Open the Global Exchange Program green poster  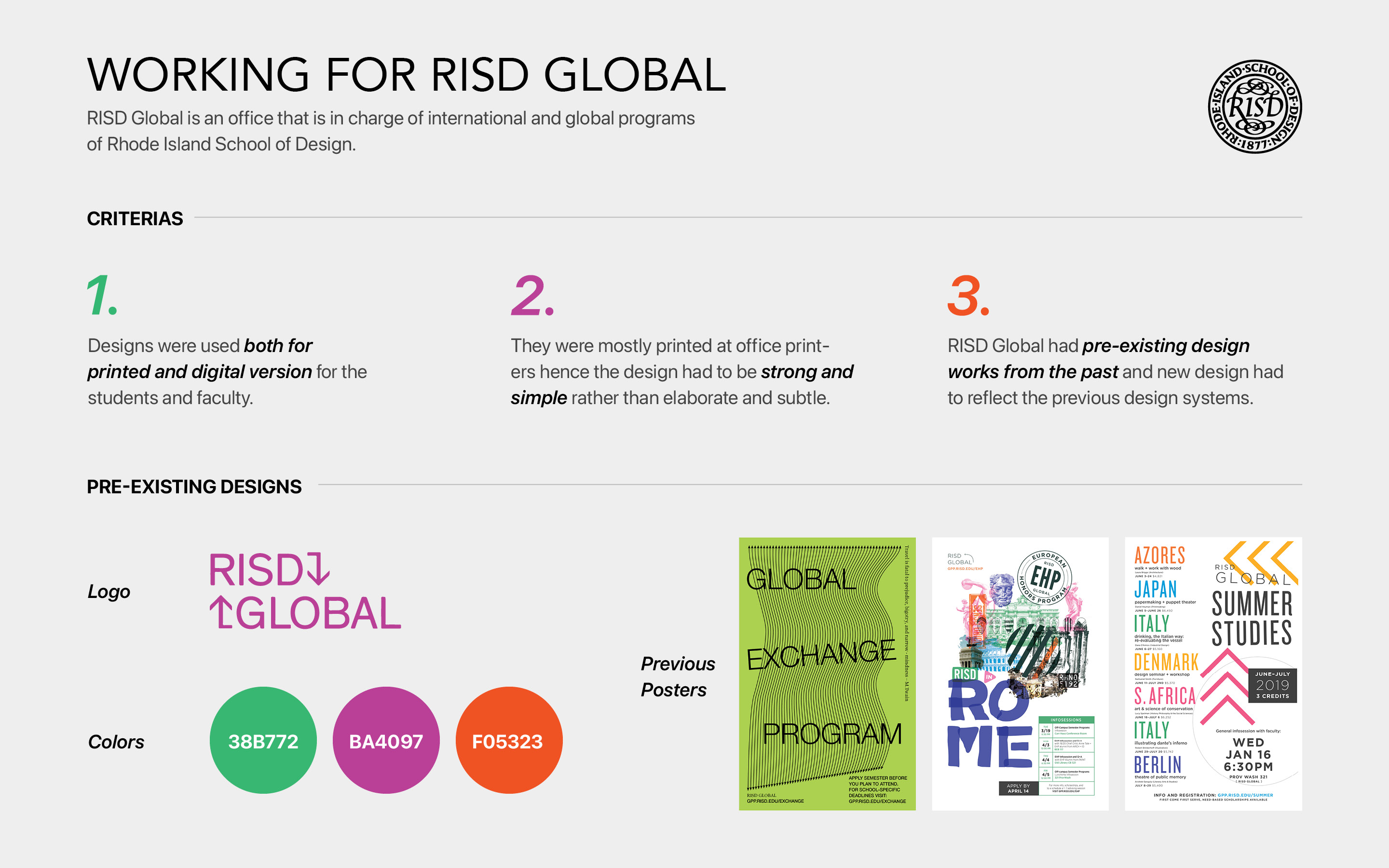click(827, 674)
